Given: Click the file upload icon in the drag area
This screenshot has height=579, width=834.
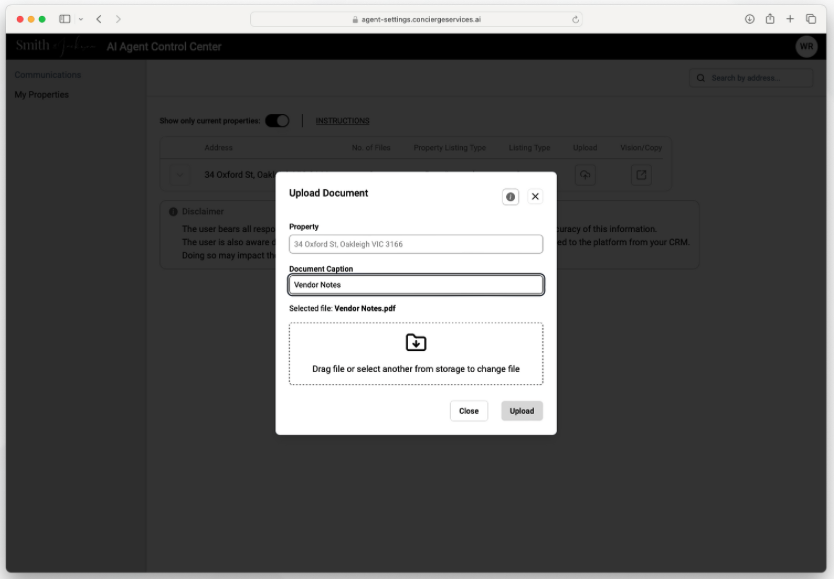Looking at the screenshot, I should [416, 341].
